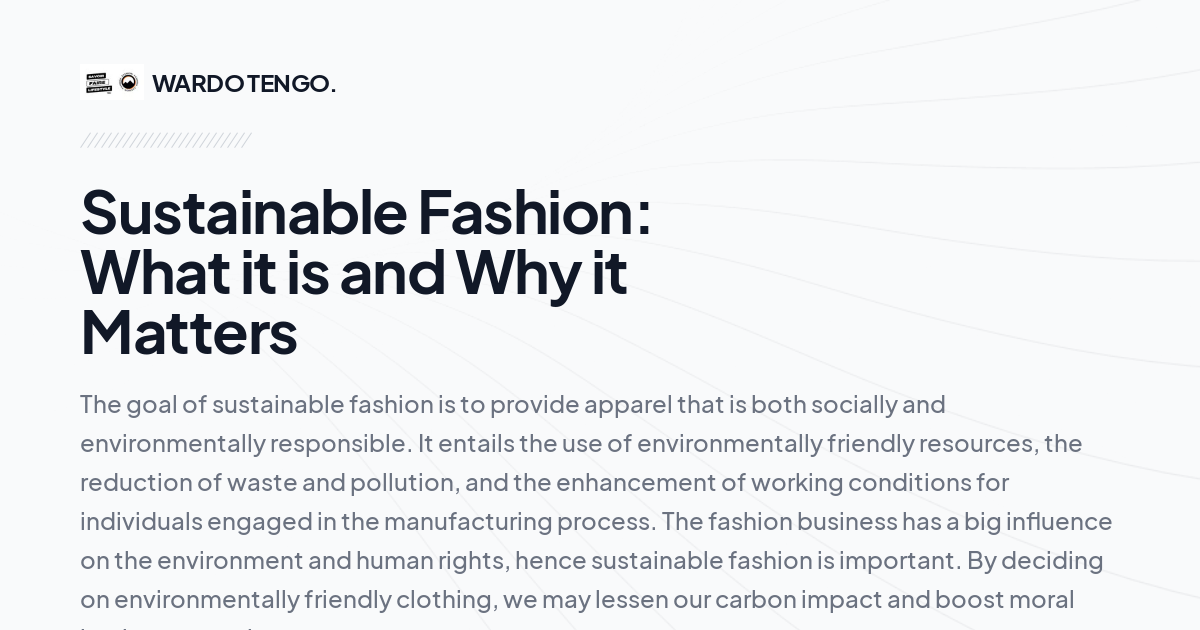
Task: Open the WARDOTENGO. site name link
Action: tap(243, 84)
